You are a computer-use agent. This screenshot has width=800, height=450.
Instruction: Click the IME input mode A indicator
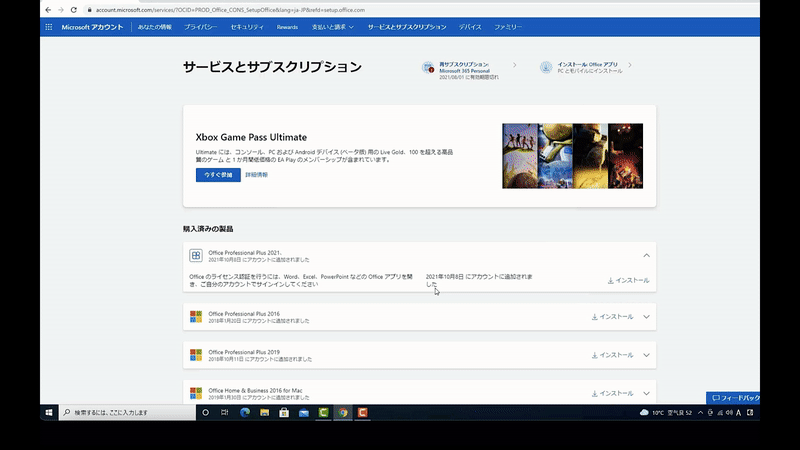(738, 412)
